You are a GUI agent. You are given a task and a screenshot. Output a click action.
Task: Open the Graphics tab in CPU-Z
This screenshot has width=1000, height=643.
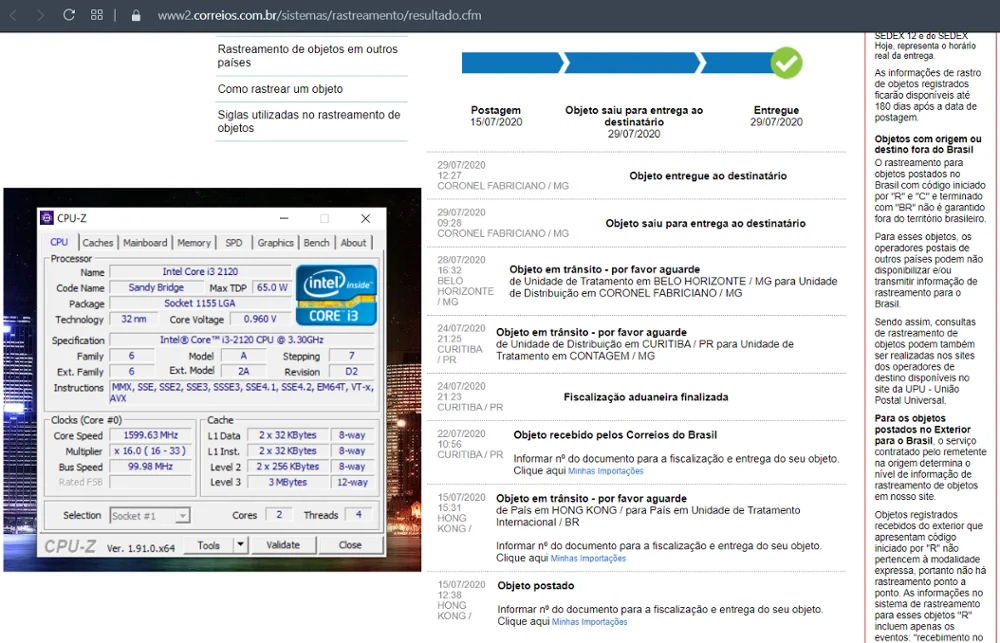point(276,242)
